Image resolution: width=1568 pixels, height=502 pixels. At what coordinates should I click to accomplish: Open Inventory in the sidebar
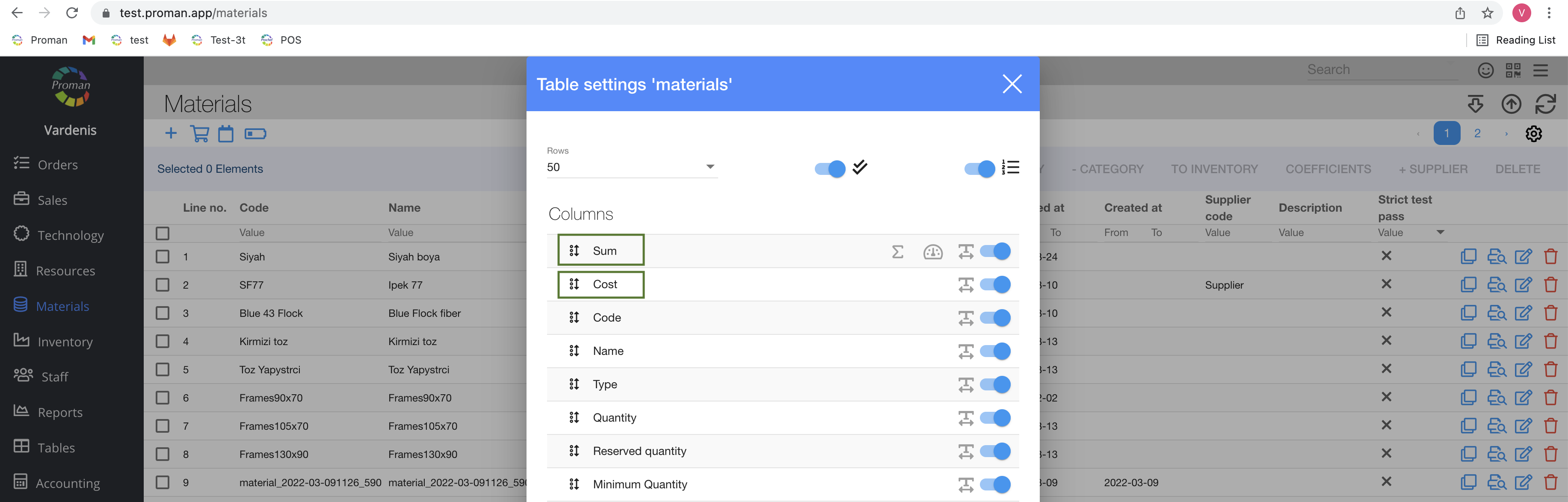click(x=65, y=341)
